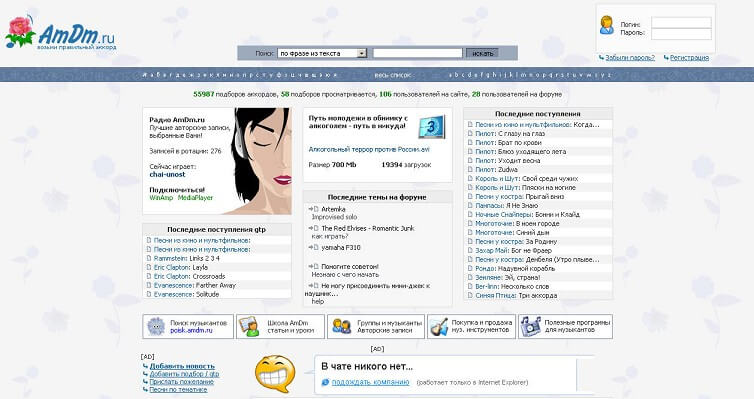Focus the search text field
This screenshot has width=754, height=399.
point(417,53)
